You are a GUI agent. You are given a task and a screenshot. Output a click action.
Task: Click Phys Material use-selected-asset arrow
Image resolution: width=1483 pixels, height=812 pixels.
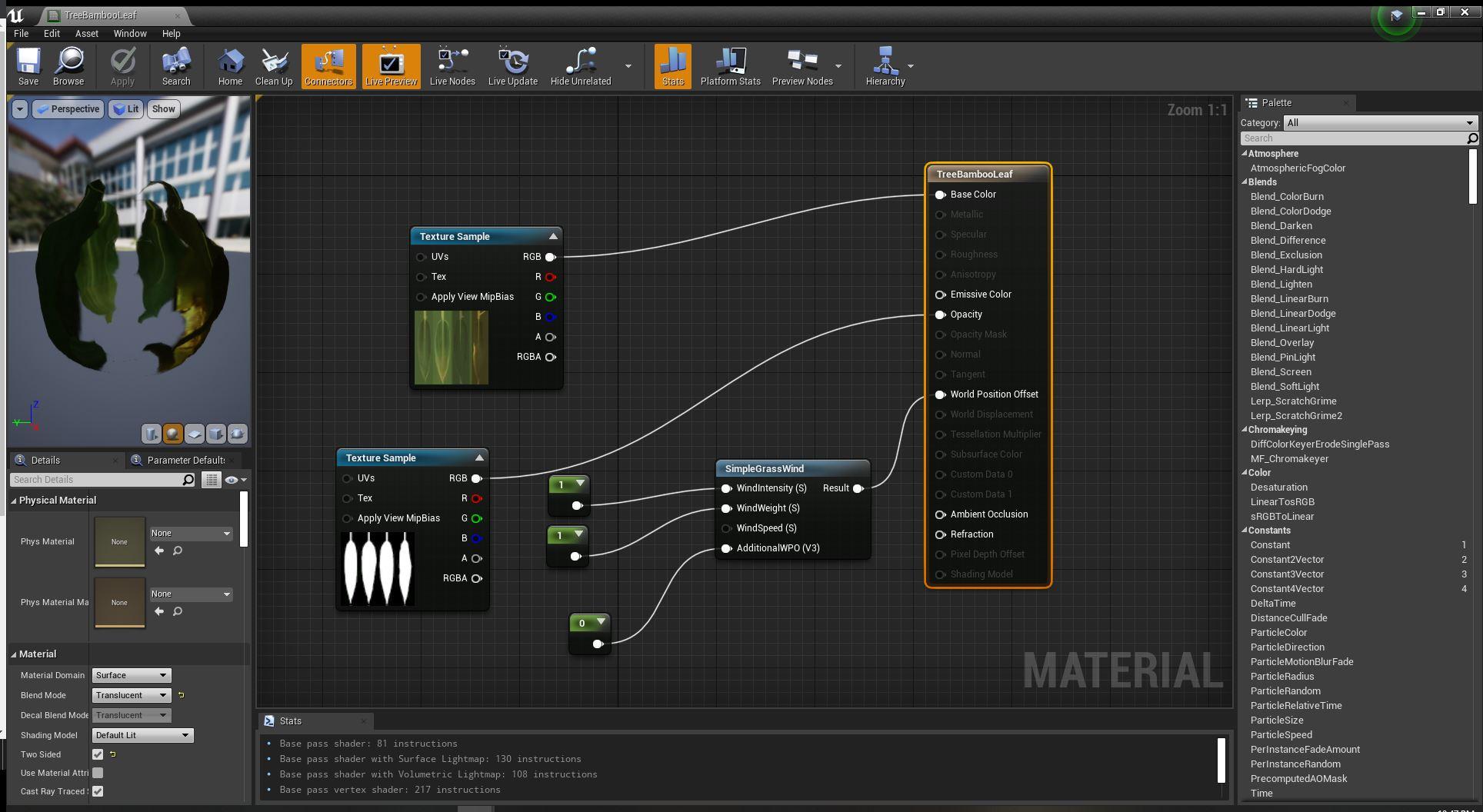coord(159,551)
